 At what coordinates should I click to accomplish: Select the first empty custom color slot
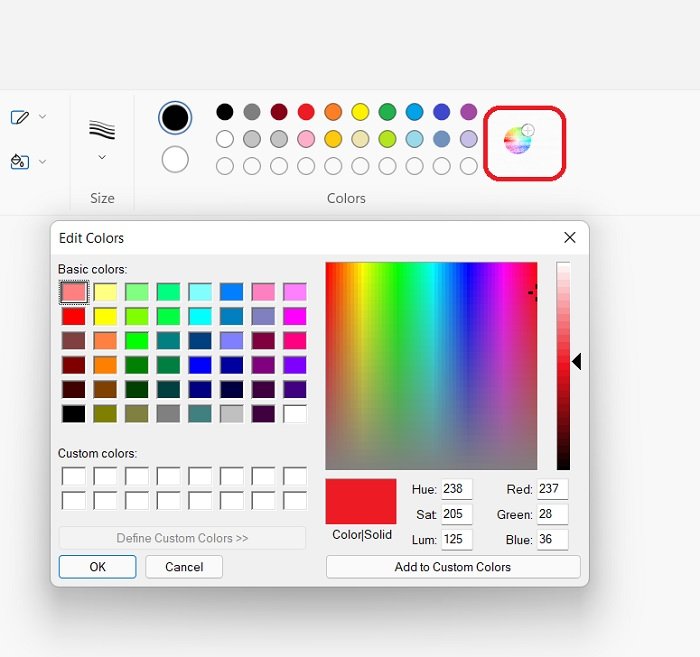(x=74, y=476)
